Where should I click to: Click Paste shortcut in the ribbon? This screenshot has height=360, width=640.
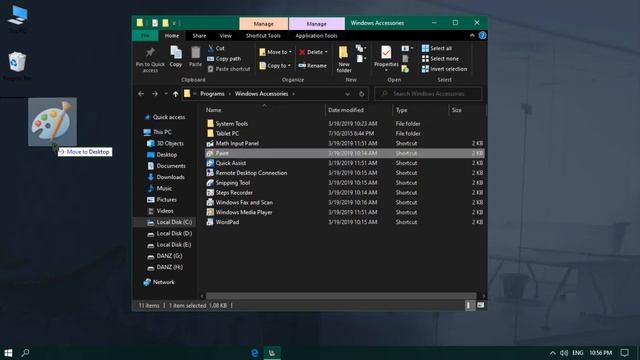pyautogui.click(x=229, y=69)
